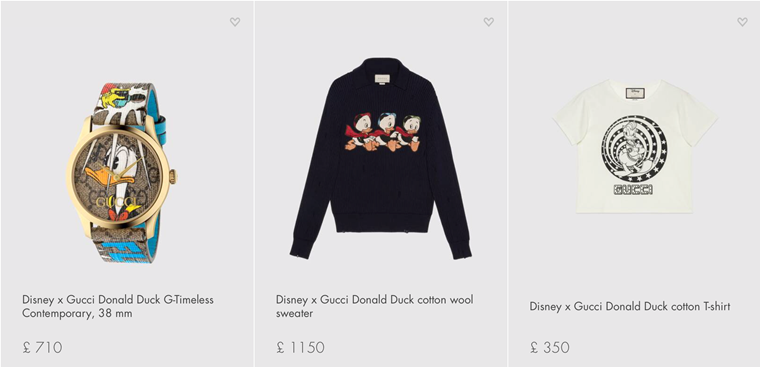Select the £ 710 watch price
Image resolution: width=760 pixels, height=367 pixels.
[42, 347]
